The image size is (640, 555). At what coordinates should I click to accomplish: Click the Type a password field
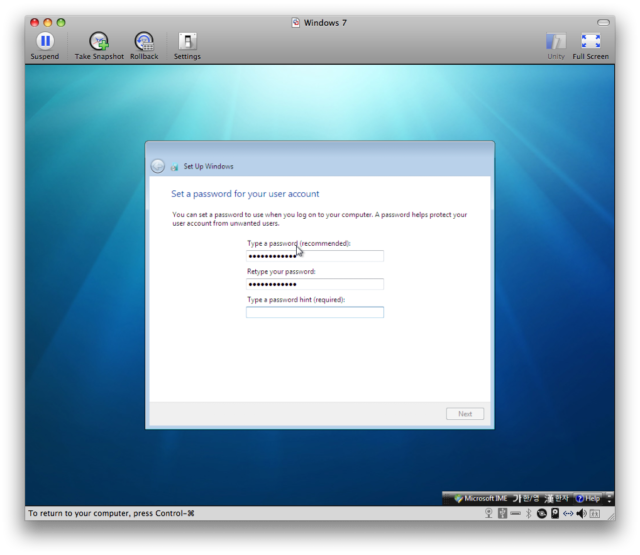(315, 256)
